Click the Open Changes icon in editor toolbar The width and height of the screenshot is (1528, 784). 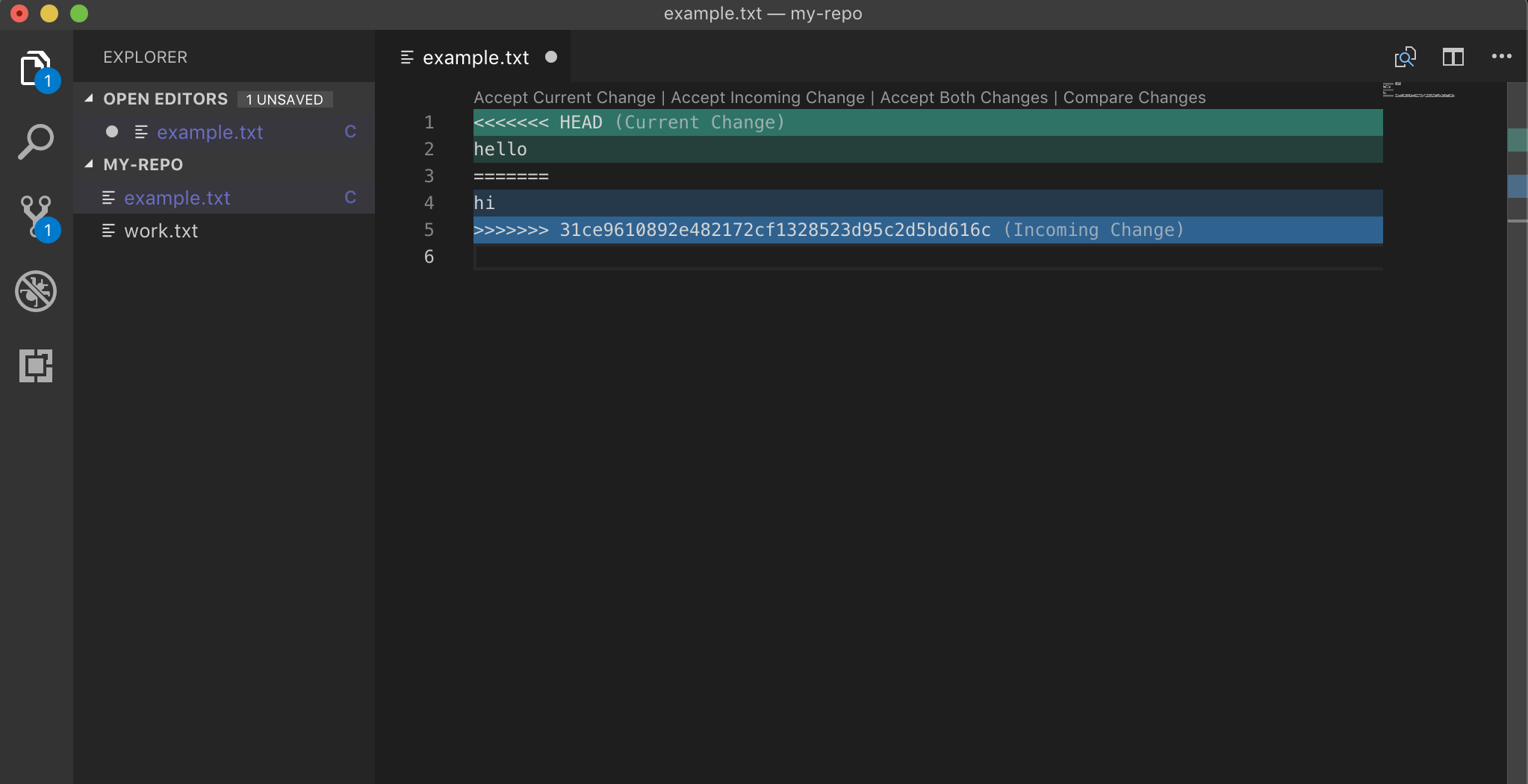[x=1405, y=57]
